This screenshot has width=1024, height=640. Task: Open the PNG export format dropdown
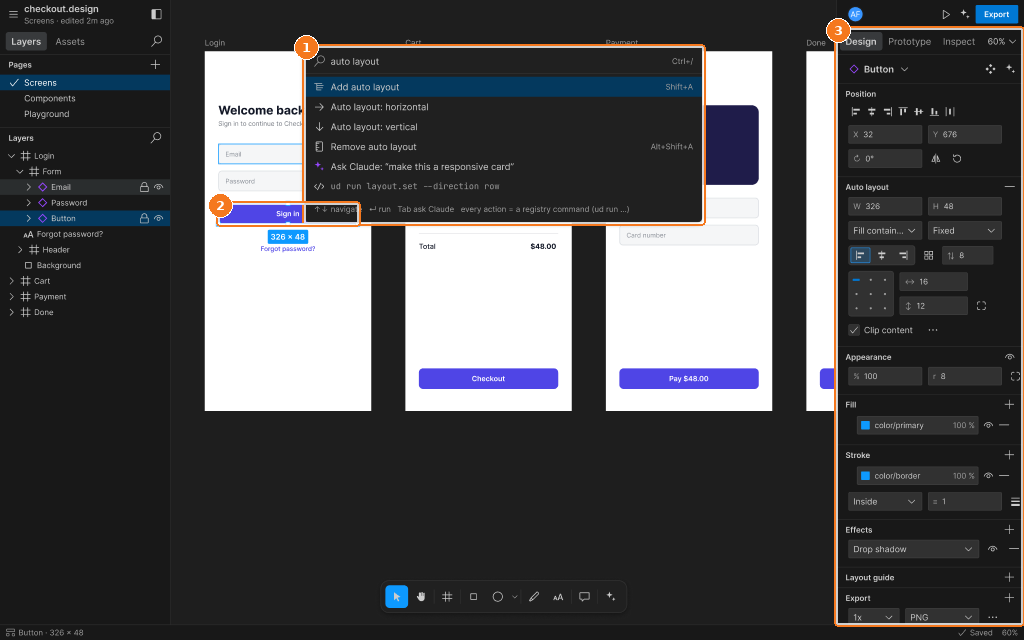942,617
